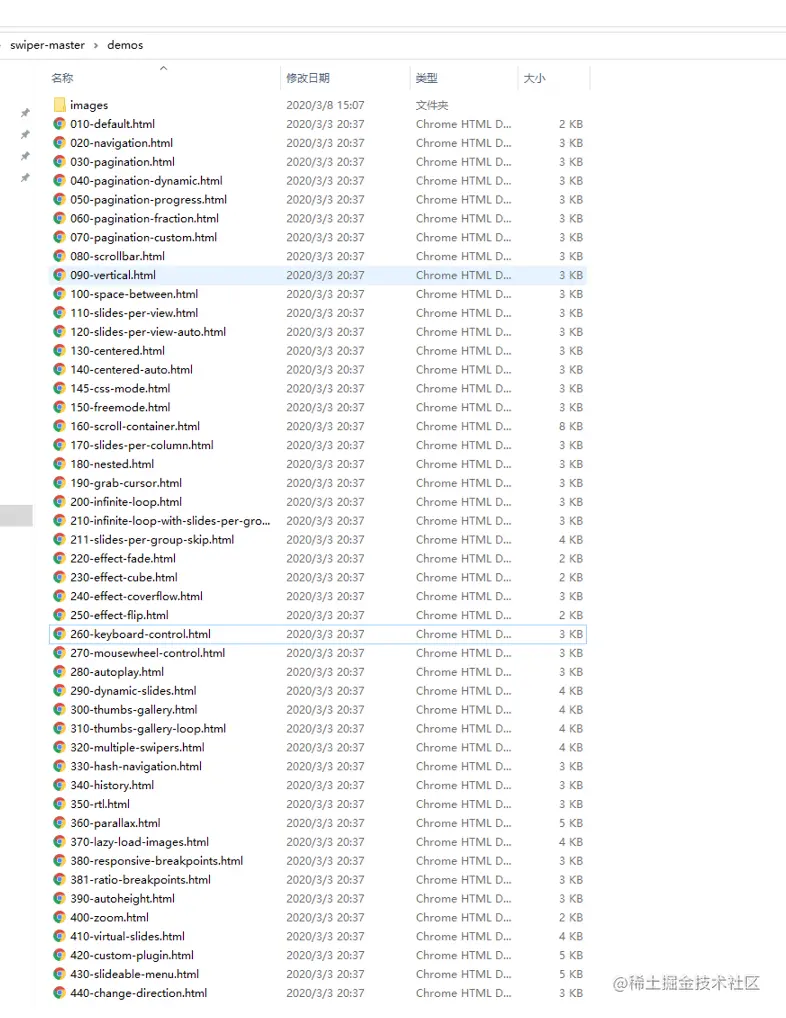The image size is (786, 1018).
Task: Sort files by the 名称 column header
Action: (62, 78)
